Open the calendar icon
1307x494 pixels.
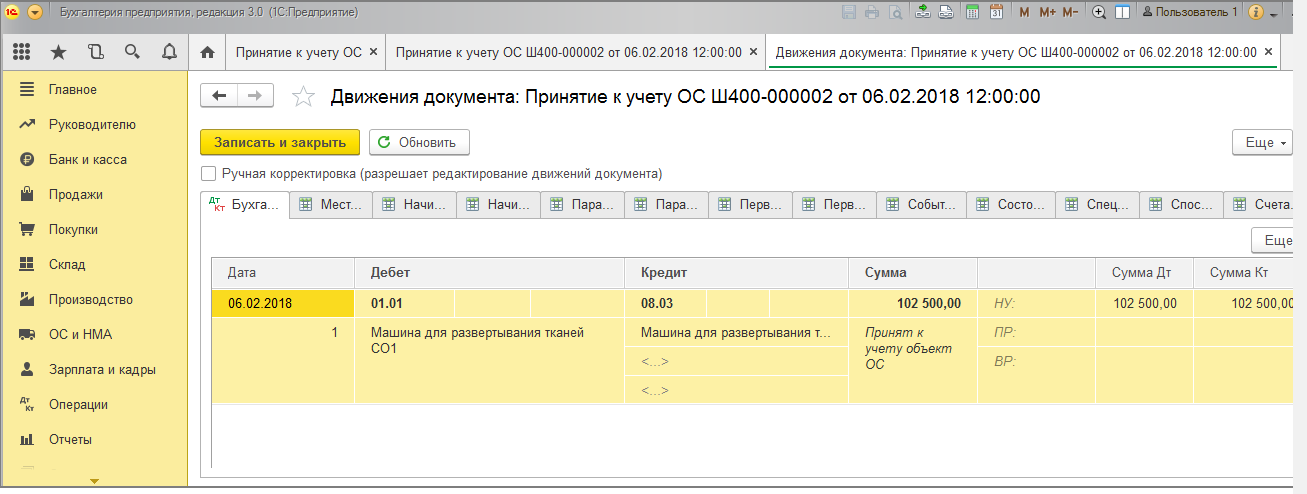pos(995,12)
